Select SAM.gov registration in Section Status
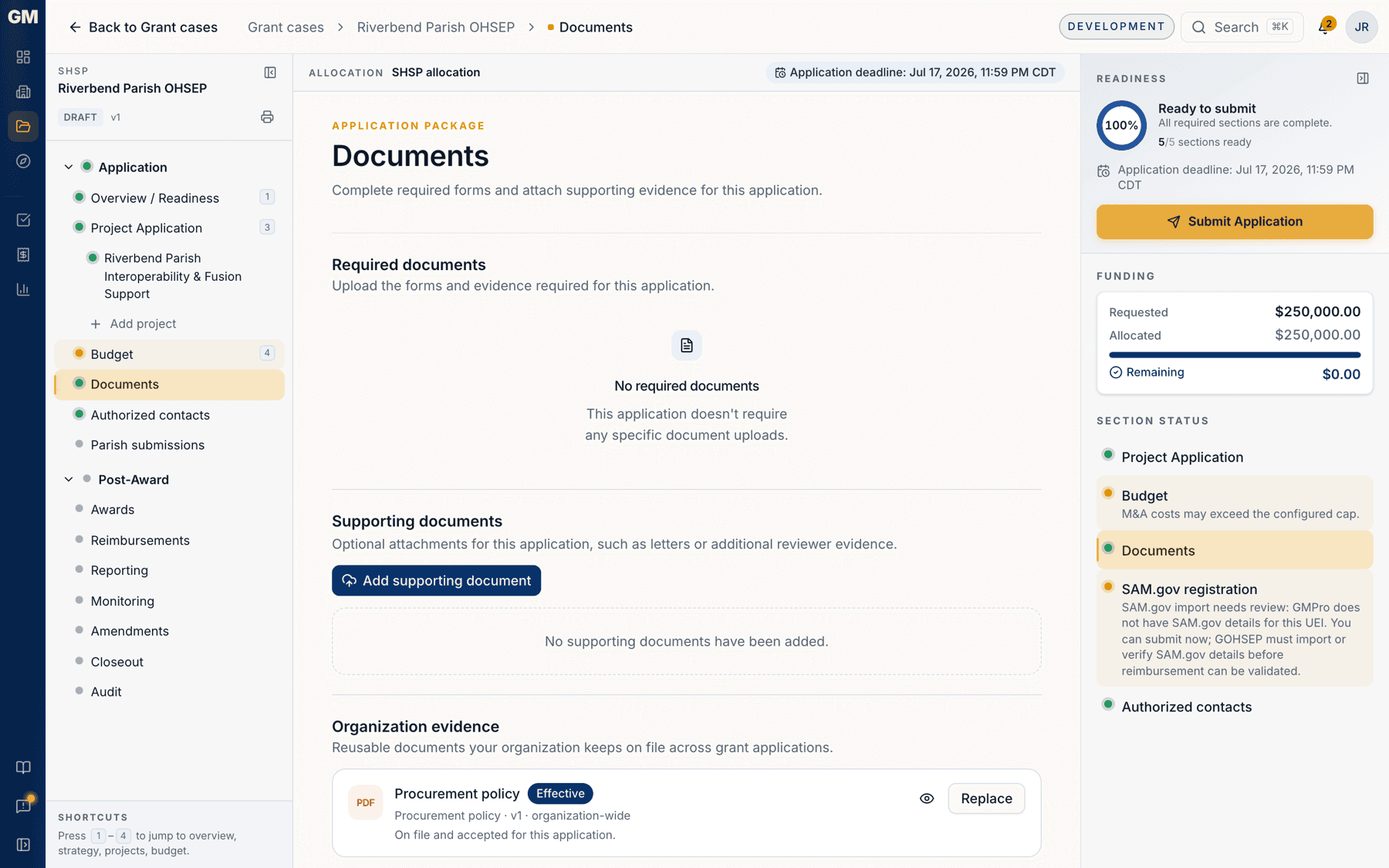The image size is (1389, 868). 1235,629
